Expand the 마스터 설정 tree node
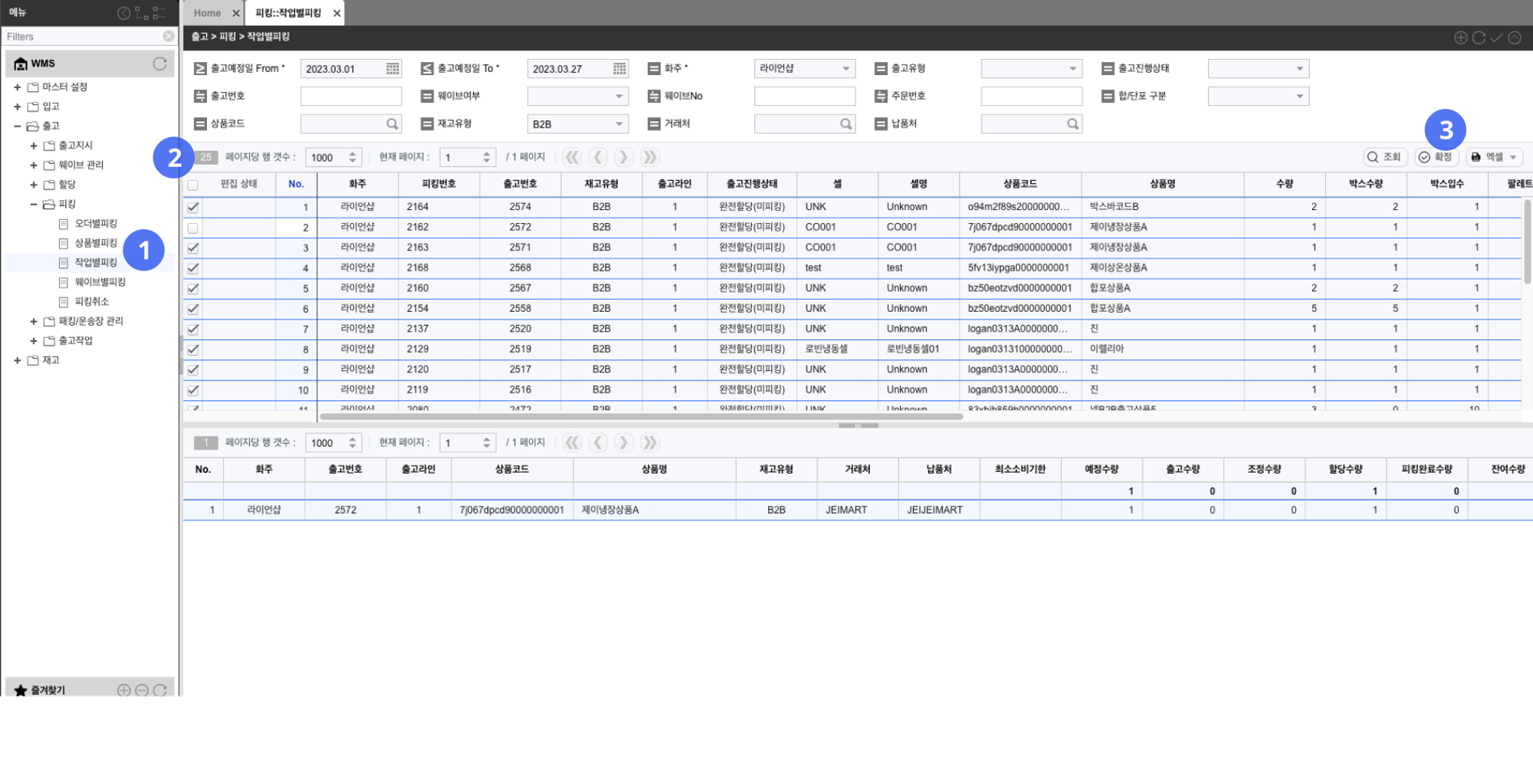Image resolution: width=1533 pixels, height=784 pixels. (x=17, y=87)
